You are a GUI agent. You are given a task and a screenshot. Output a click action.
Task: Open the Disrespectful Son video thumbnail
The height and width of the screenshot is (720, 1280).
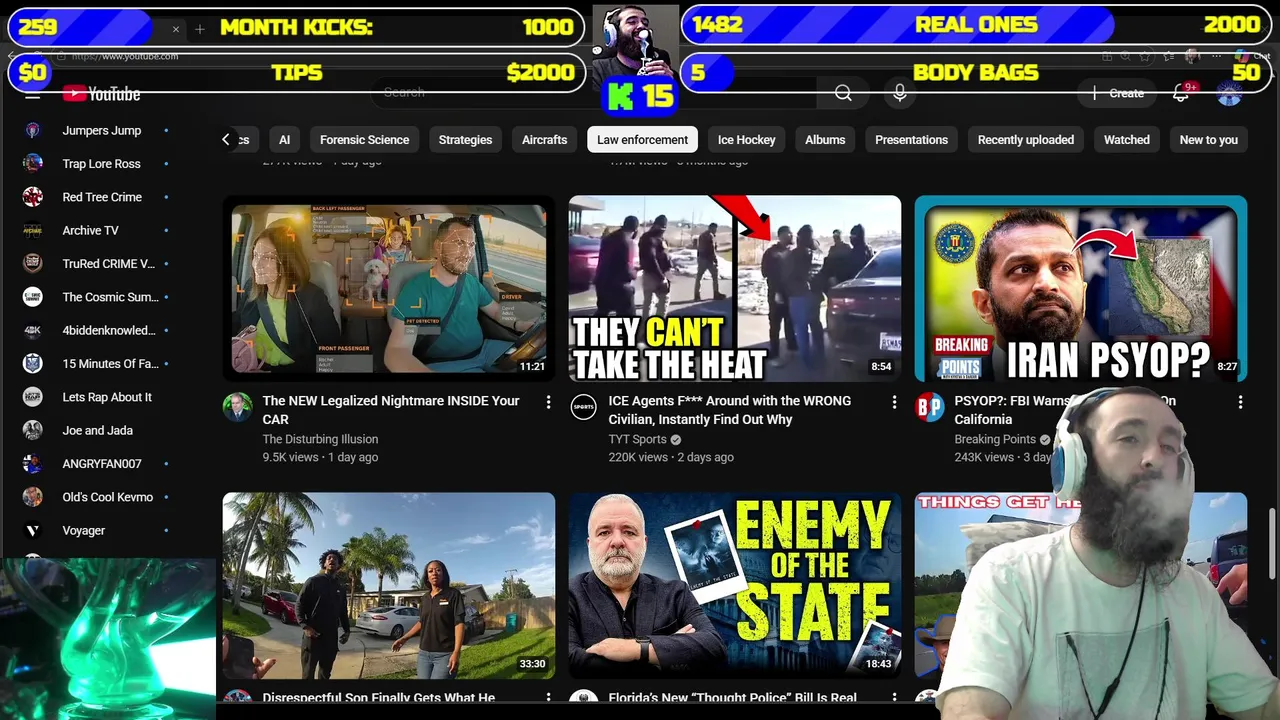389,585
